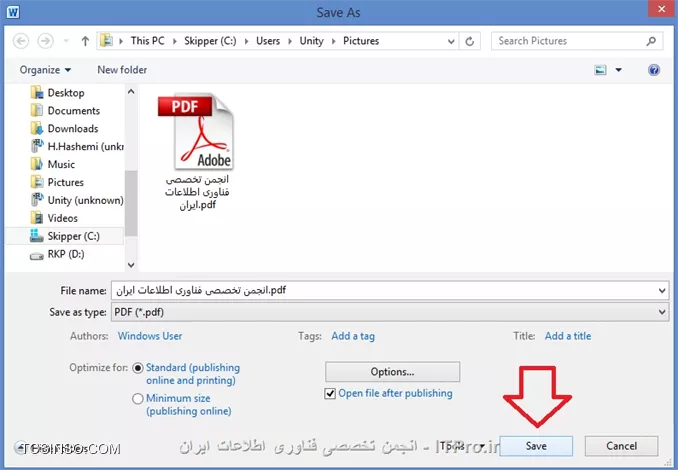Refresh the Pictures folder view
This screenshot has width=678, height=470.
point(470,42)
